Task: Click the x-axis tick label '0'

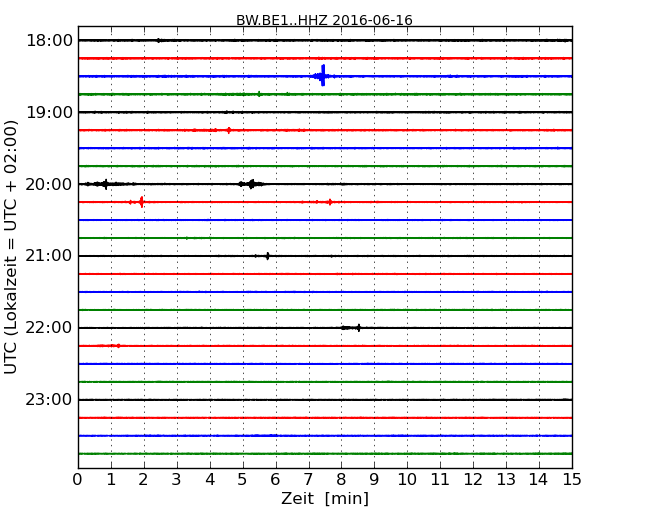Action: point(78,480)
